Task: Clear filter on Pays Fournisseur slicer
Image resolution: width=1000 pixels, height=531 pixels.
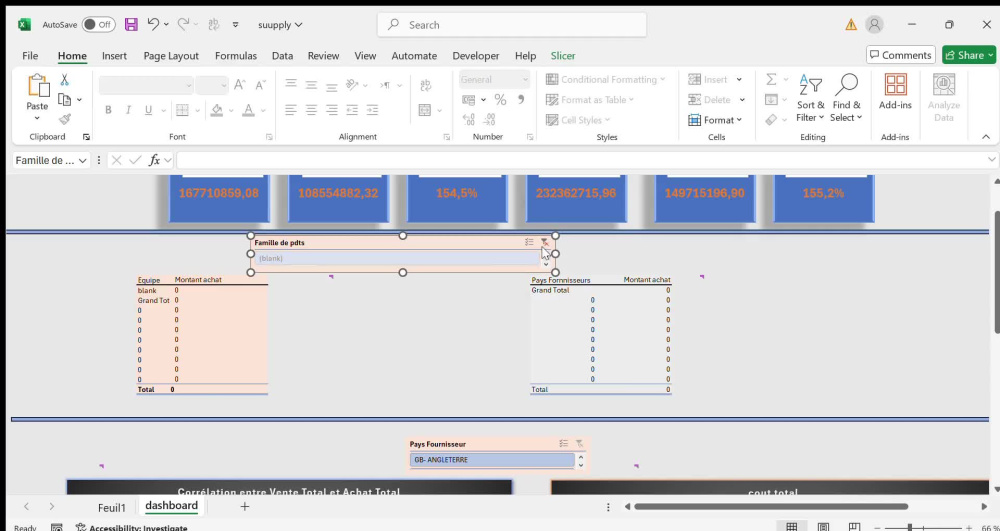Action: click(579, 444)
